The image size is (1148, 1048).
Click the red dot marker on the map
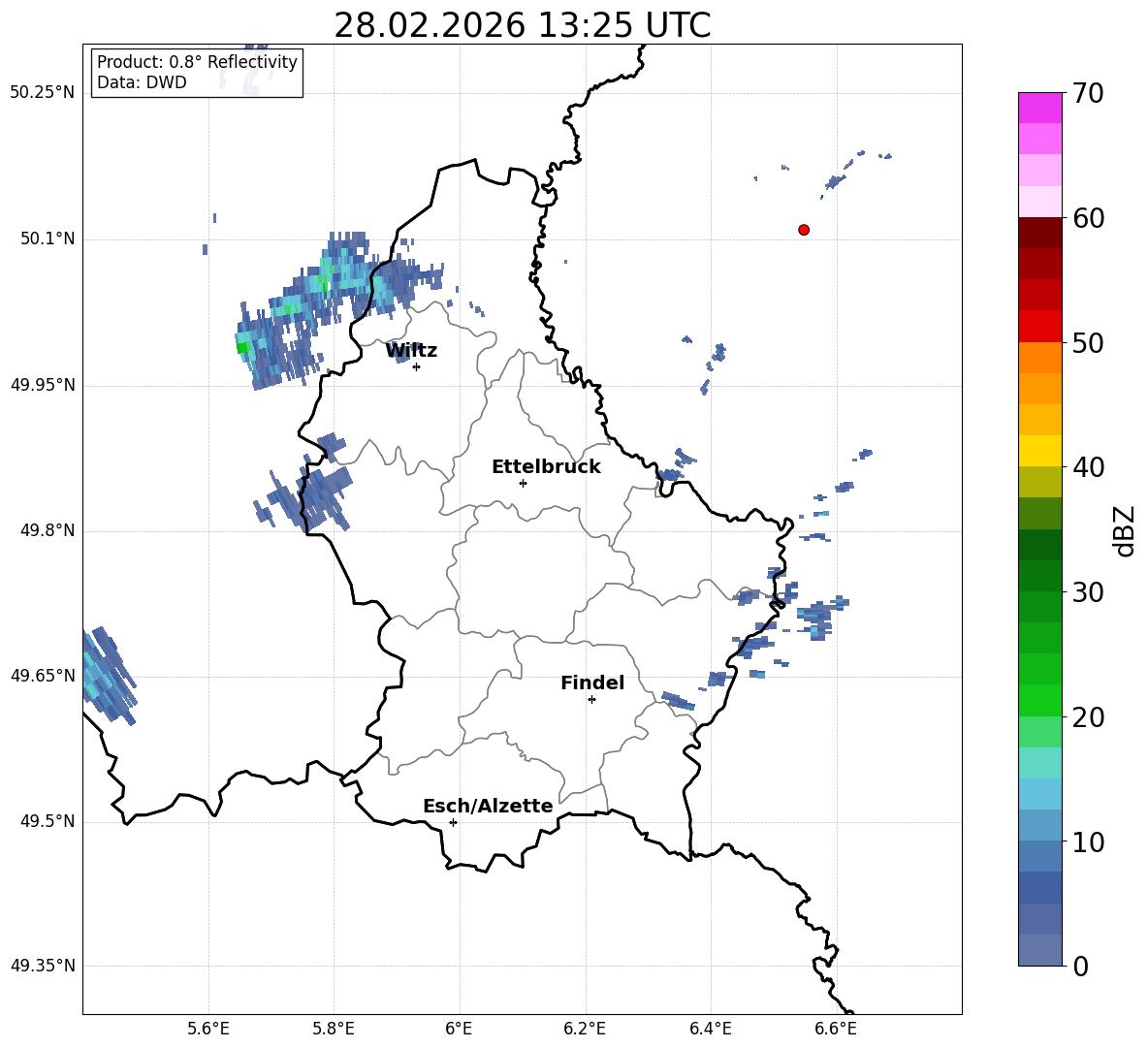[804, 230]
